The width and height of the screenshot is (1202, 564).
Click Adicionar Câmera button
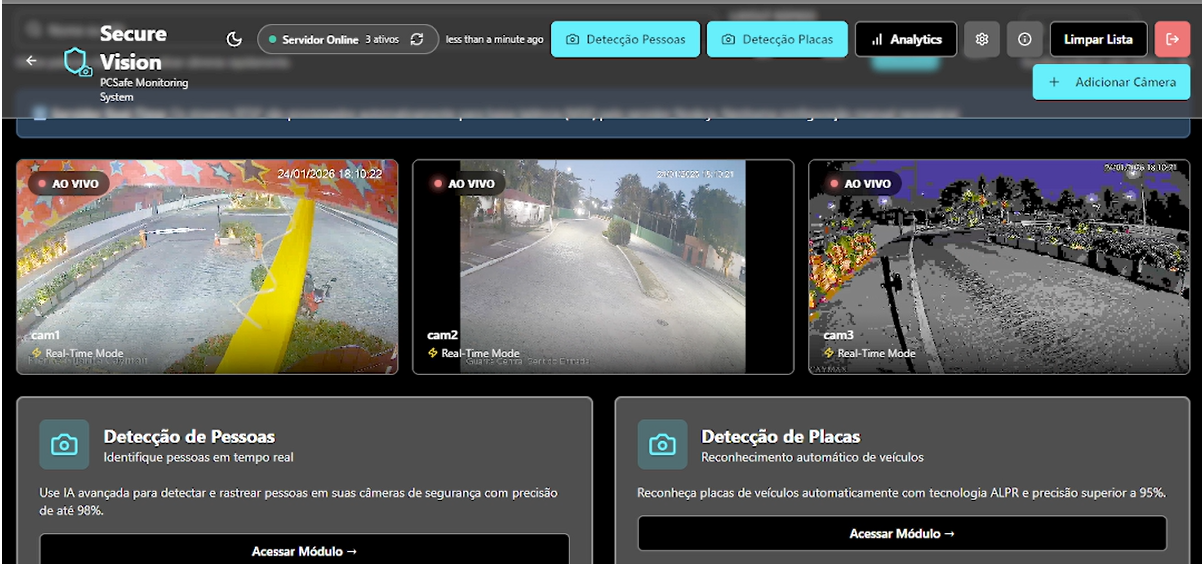1112,82
